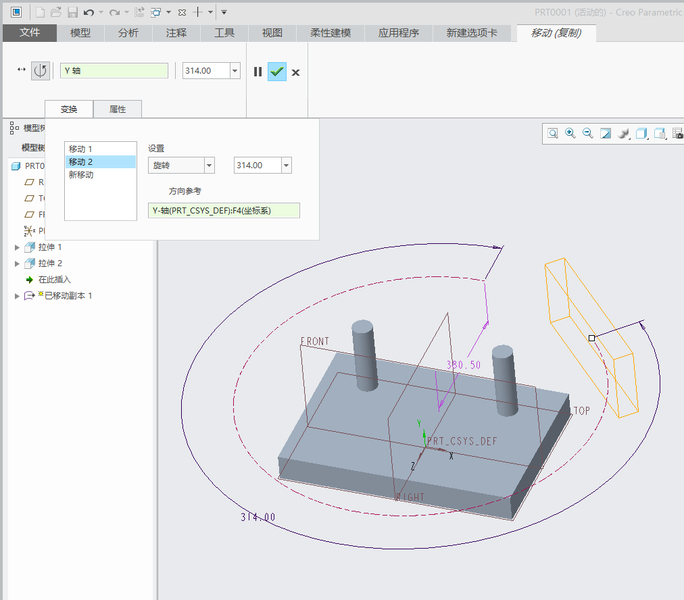Click 新移动 to add a move
684x600 pixels.
(101, 175)
